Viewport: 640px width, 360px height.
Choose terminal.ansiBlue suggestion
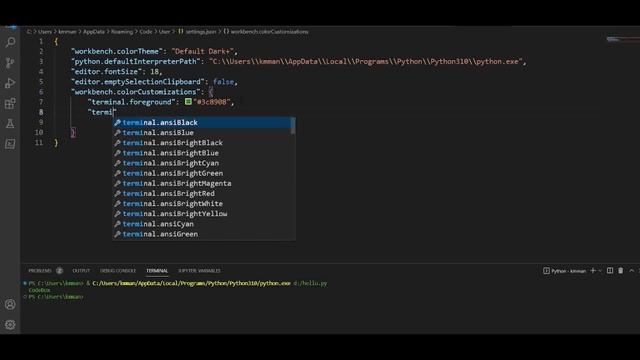(x=203, y=133)
